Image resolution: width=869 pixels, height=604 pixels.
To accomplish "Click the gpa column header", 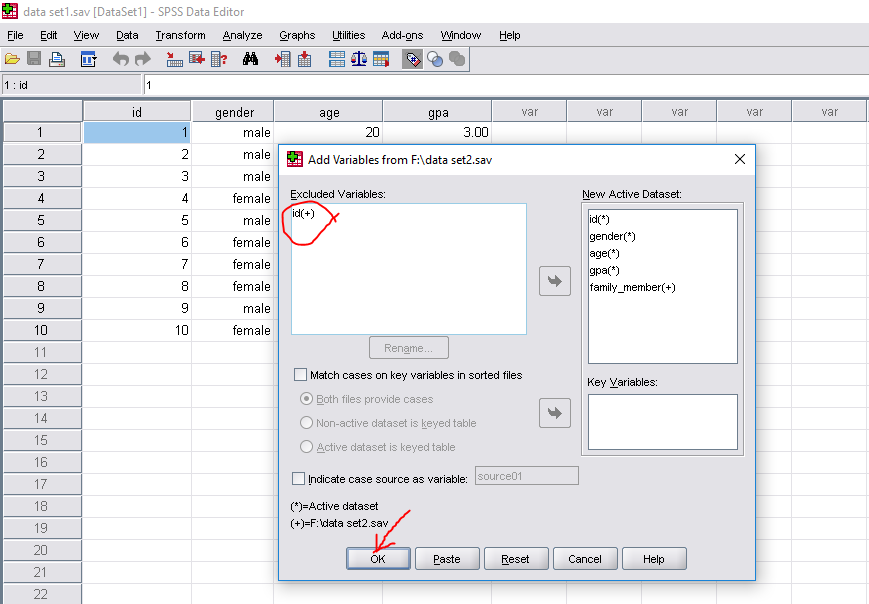I will 438,112.
